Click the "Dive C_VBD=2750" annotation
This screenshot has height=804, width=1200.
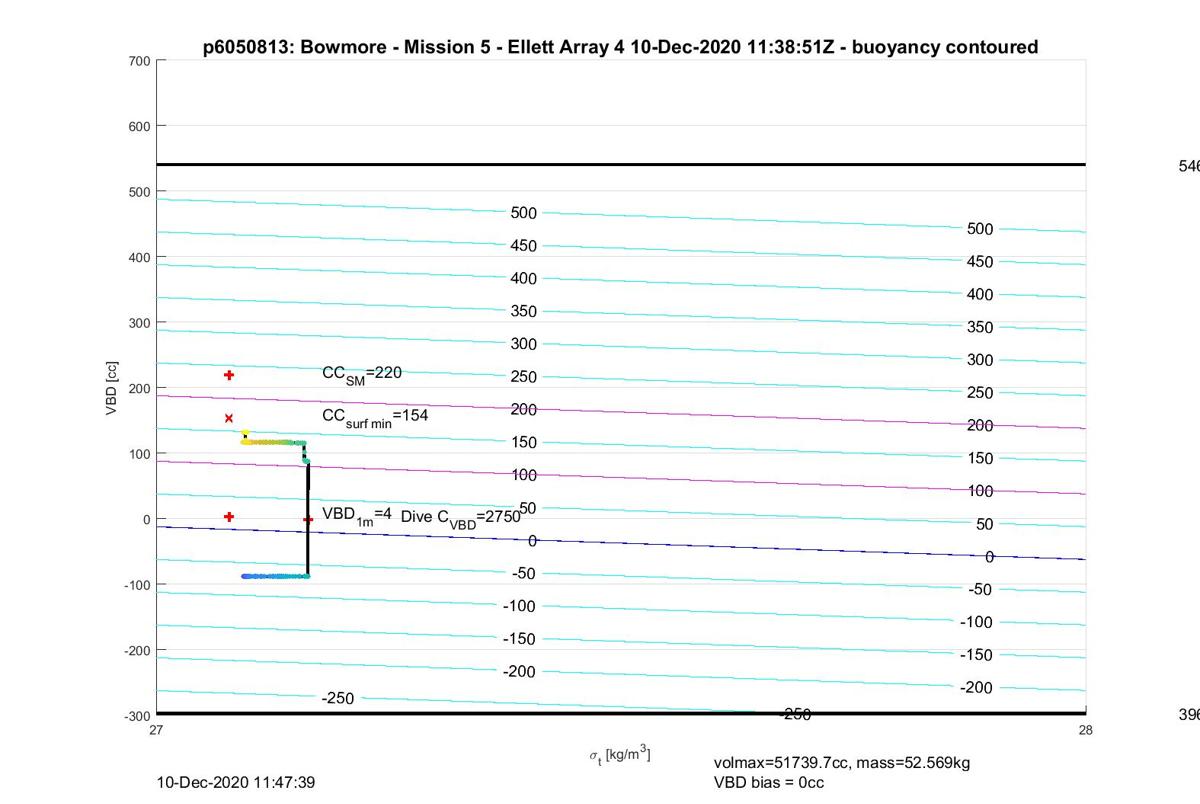(x=461, y=517)
